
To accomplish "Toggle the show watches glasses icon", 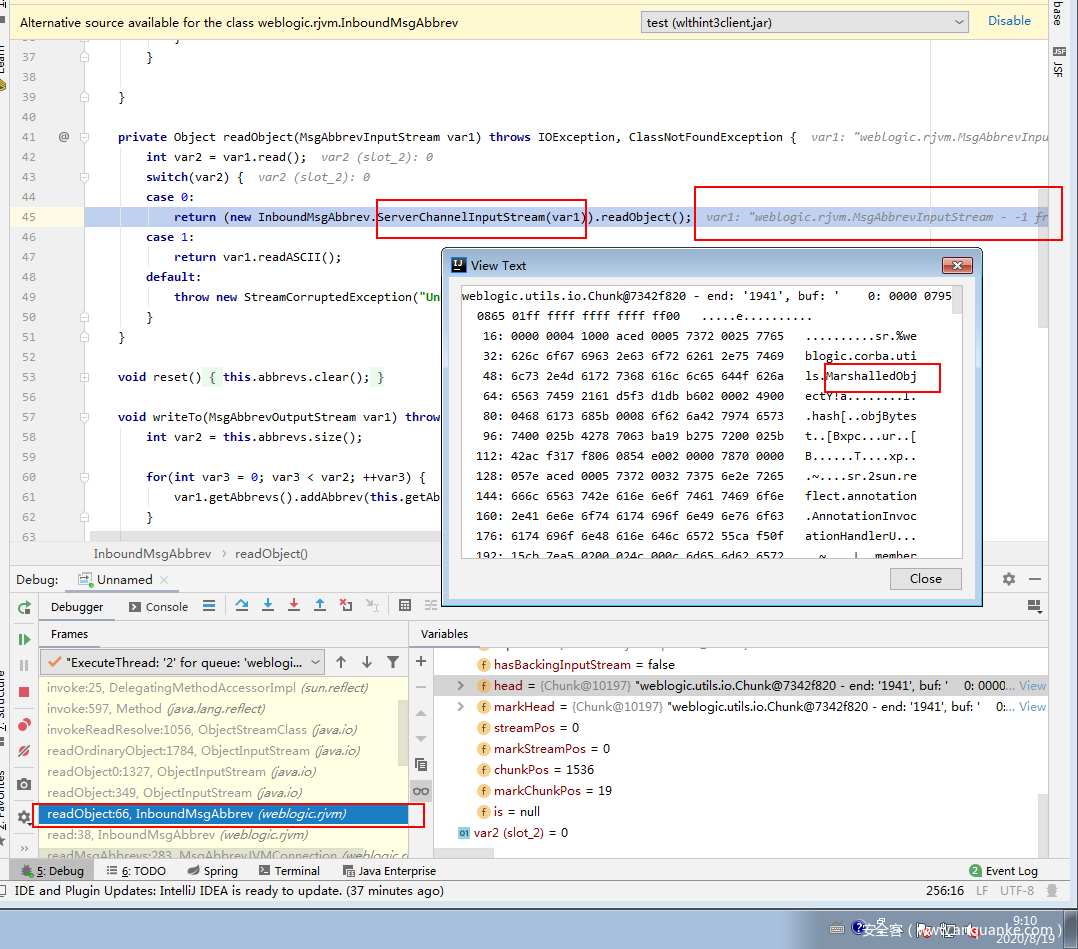I will tap(421, 790).
